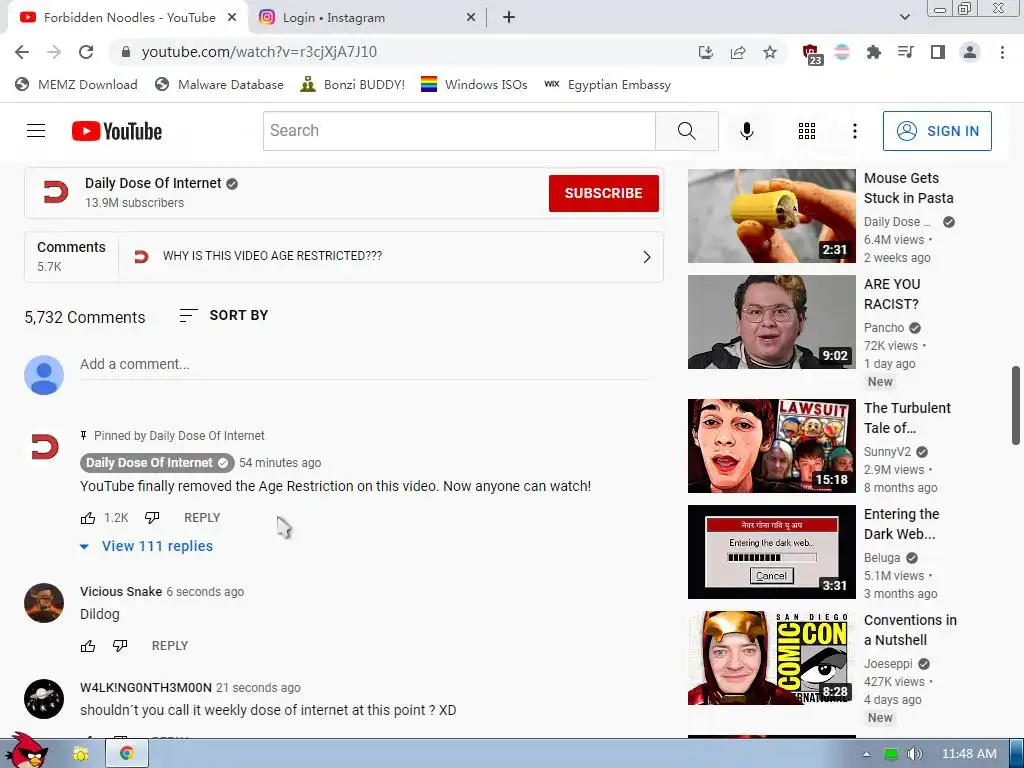1024x768 pixels.
Task: Open the YouTube hamburger guide menu
Action: tap(36, 131)
